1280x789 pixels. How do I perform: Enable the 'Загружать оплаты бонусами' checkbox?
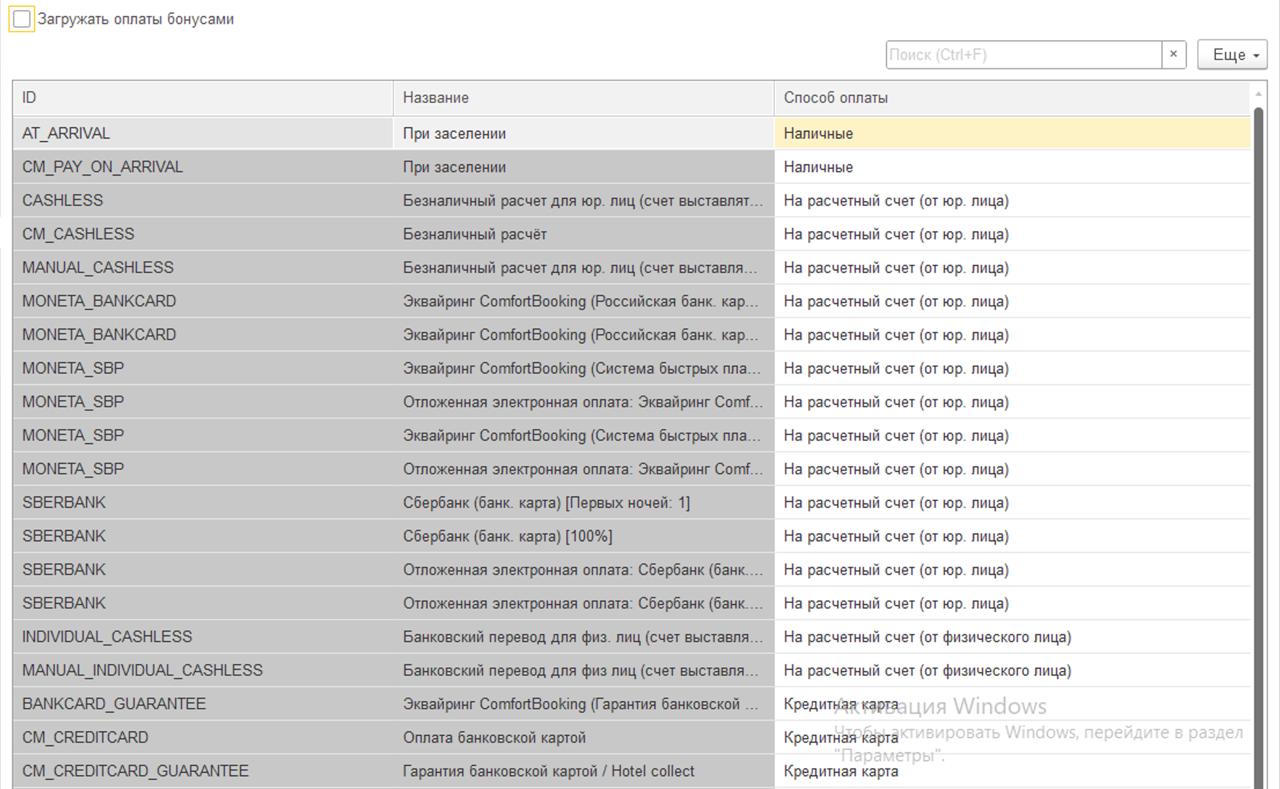(x=22, y=19)
